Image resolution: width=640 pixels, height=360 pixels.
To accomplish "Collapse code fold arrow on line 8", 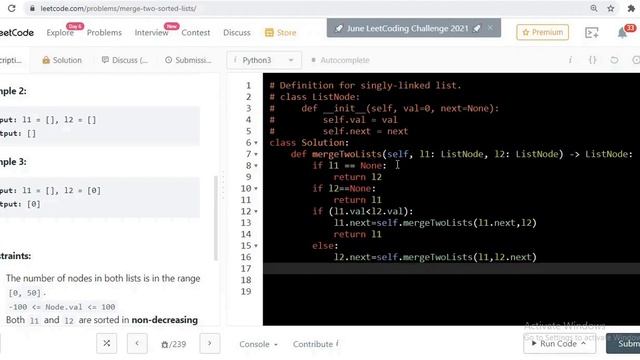I will point(256,166).
